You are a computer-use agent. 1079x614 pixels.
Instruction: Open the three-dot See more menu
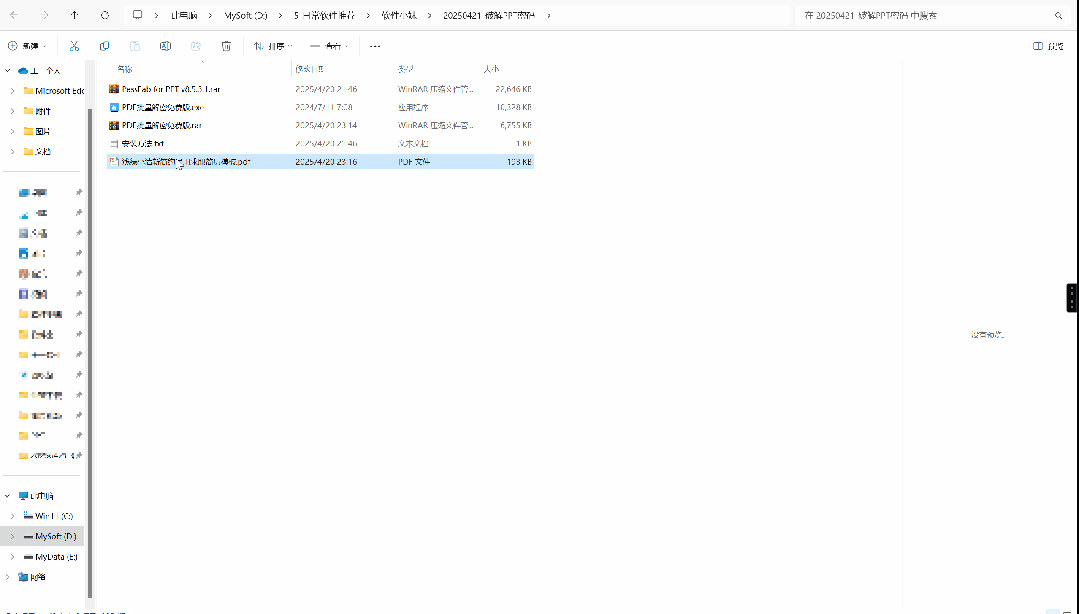(x=375, y=46)
